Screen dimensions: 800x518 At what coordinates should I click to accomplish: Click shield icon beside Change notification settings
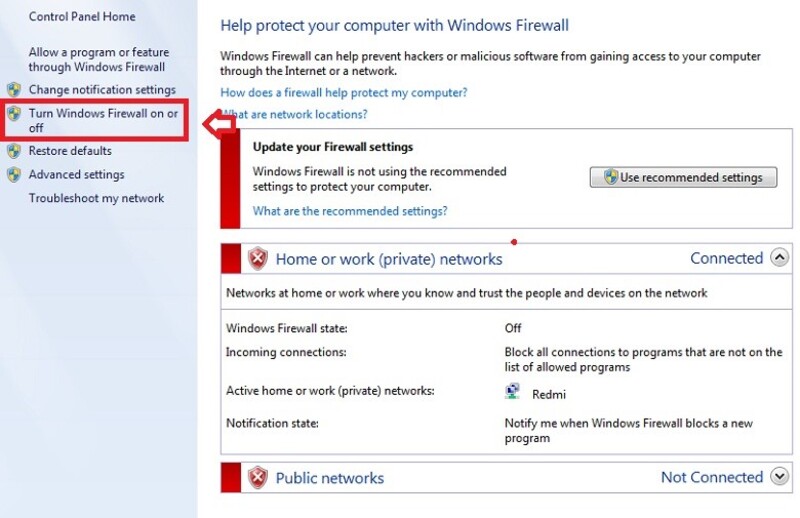pyautogui.click(x=14, y=90)
